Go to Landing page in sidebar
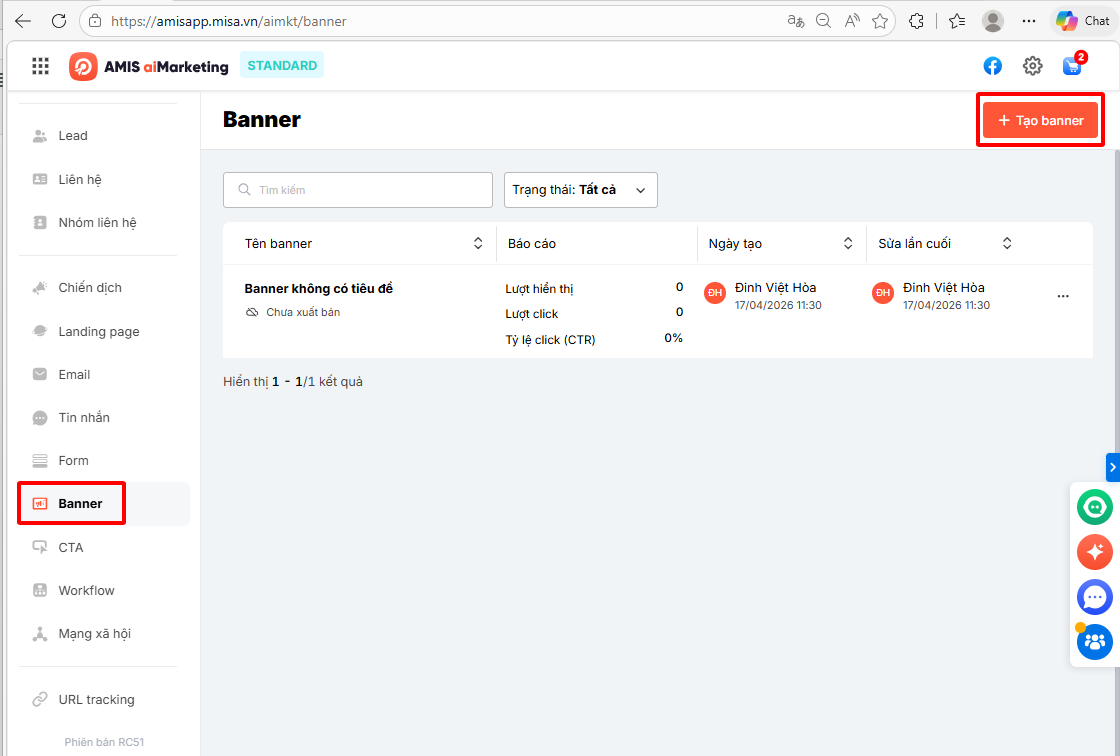 point(99,332)
